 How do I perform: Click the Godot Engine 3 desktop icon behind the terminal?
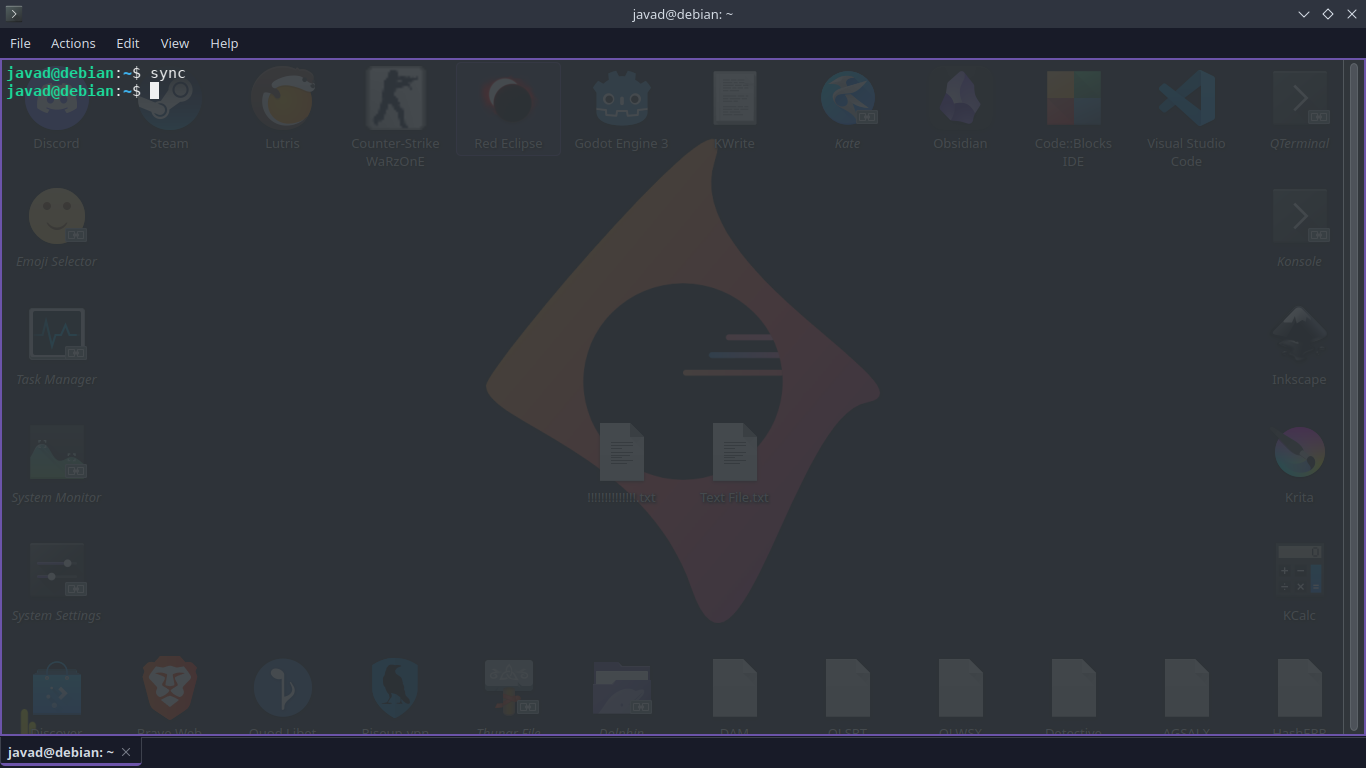[x=621, y=98]
